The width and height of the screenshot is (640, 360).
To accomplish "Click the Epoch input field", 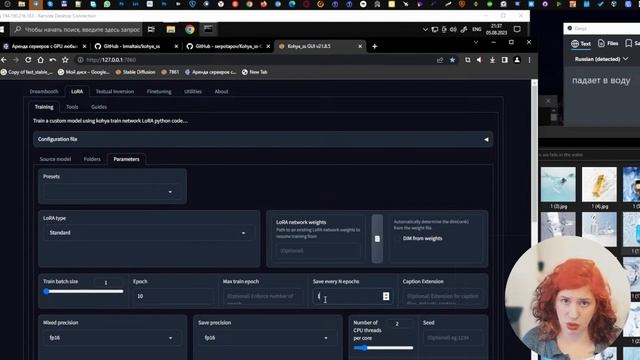I will (173, 296).
